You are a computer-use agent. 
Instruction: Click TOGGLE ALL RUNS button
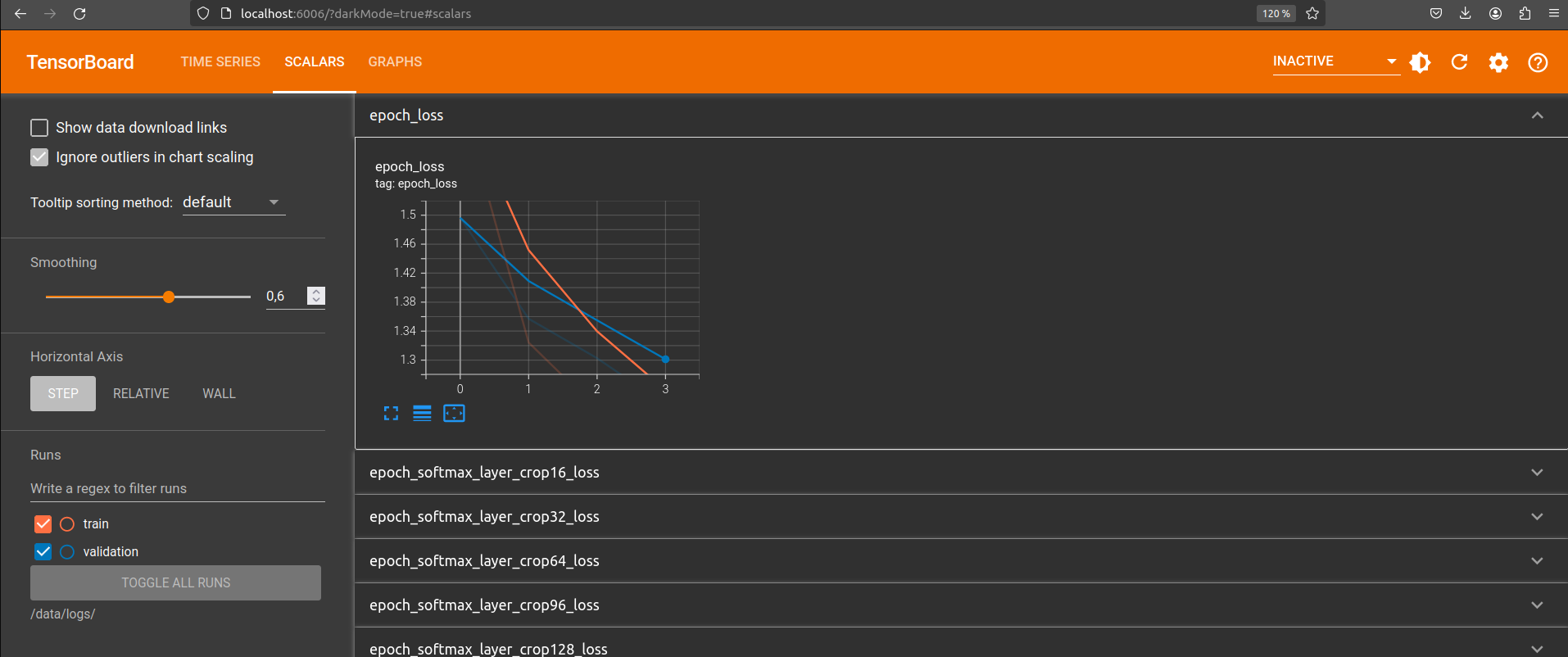(x=175, y=583)
